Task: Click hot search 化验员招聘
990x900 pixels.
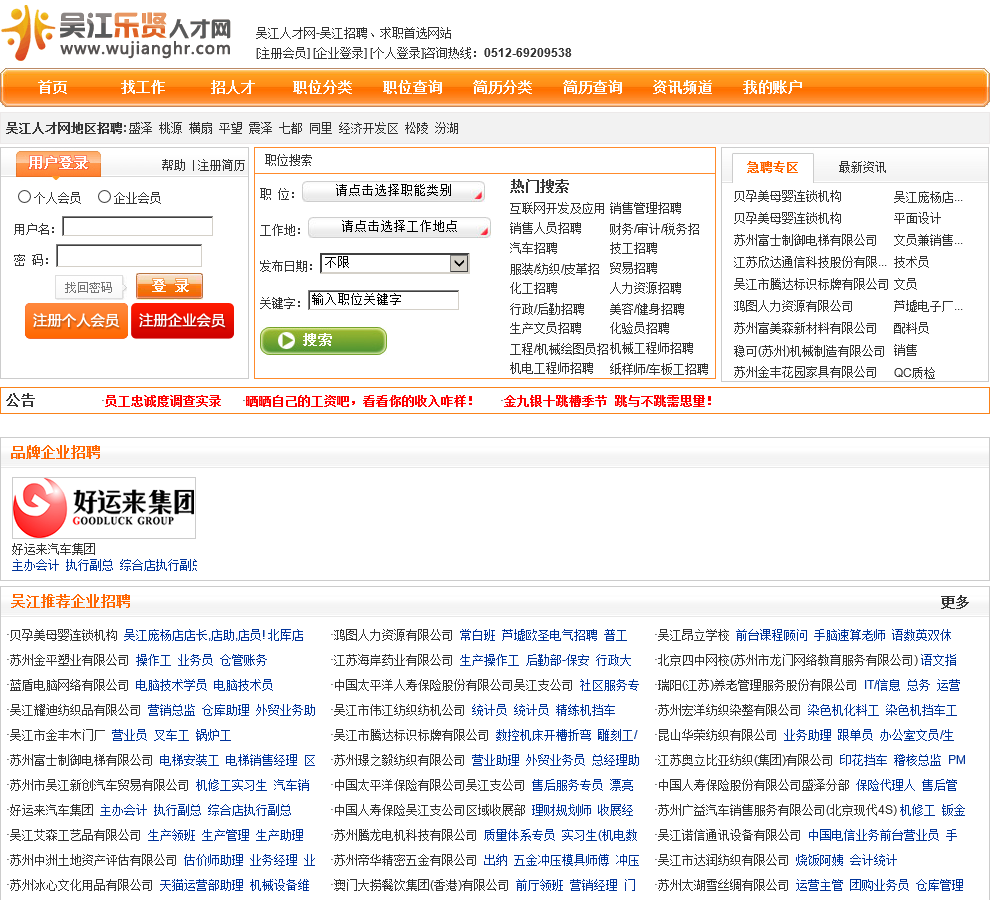Action: (640, 328)
